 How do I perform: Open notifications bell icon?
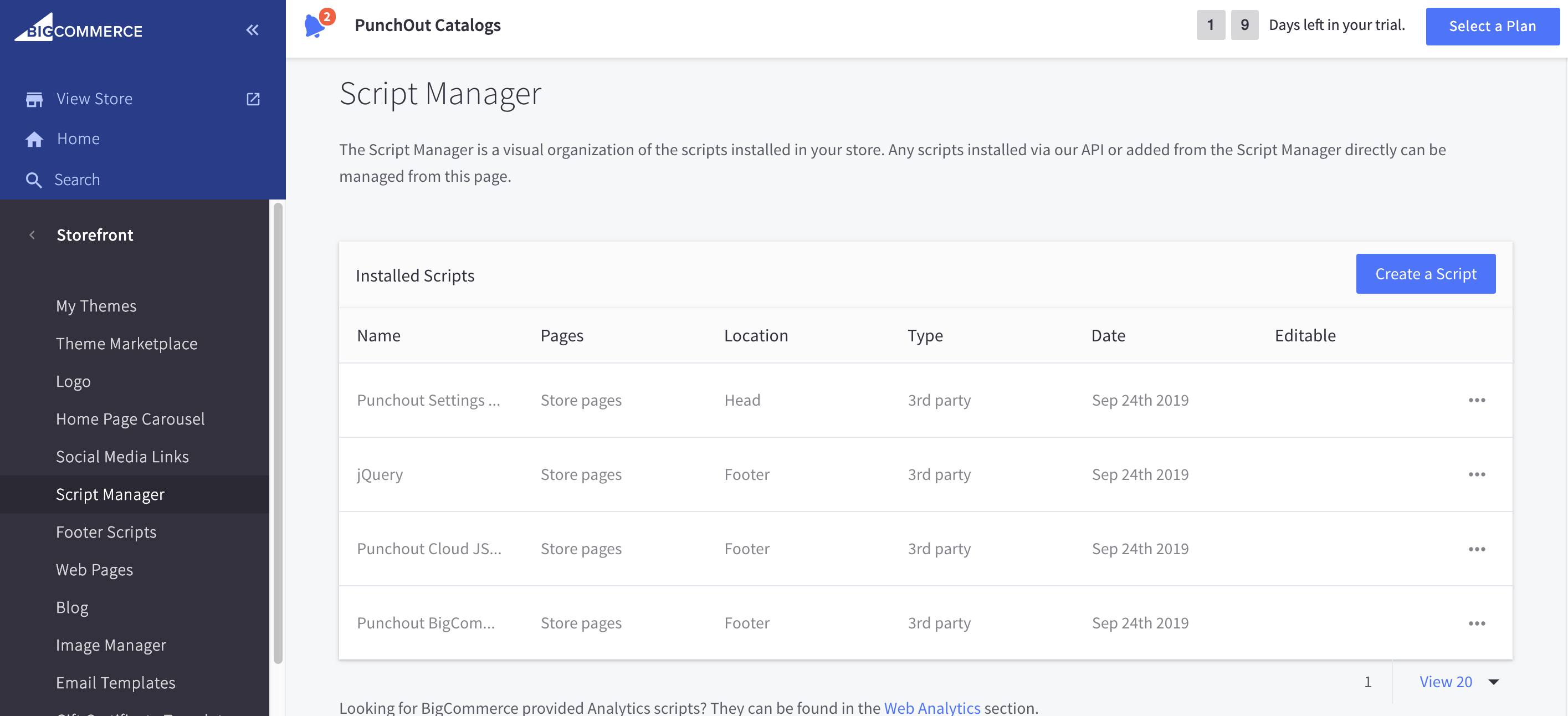315,25
